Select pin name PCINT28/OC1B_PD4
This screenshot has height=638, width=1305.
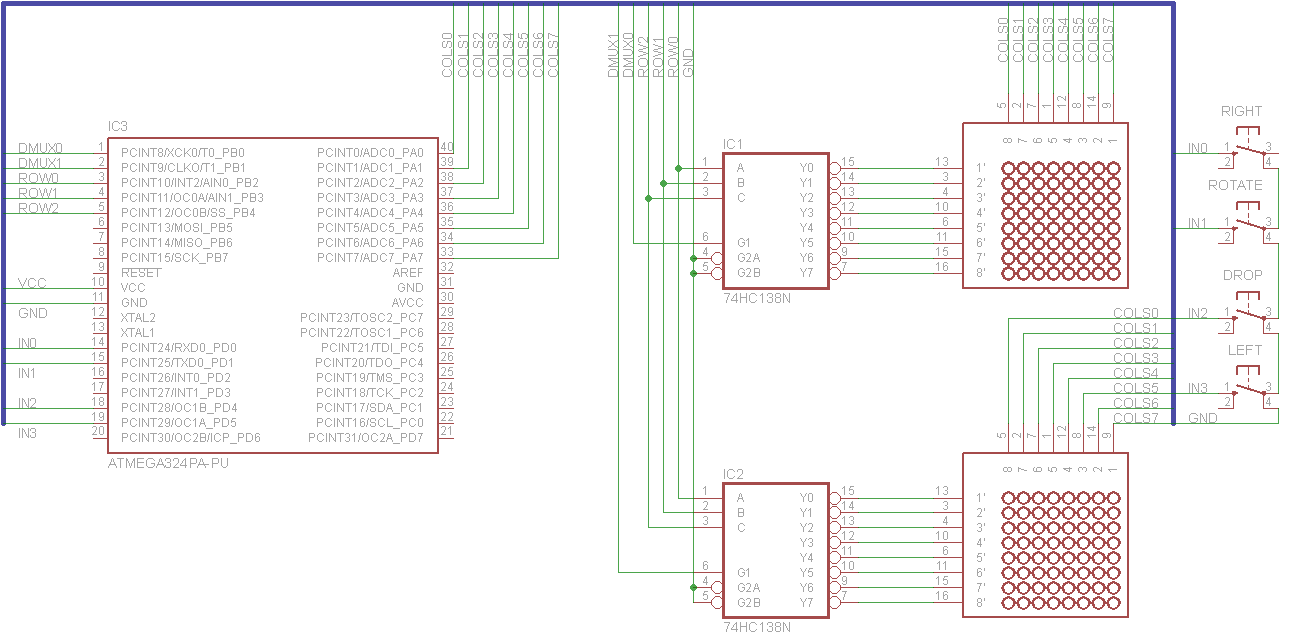click(179, 407)
